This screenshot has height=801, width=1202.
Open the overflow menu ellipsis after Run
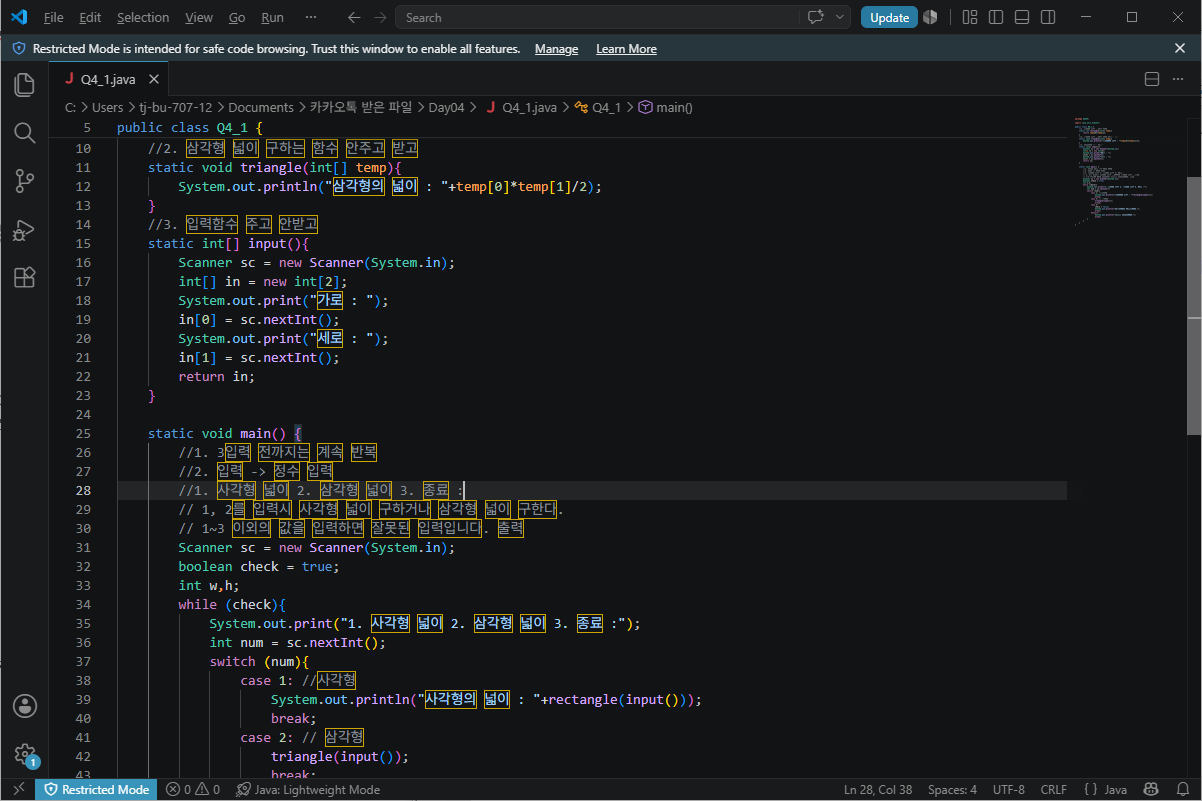(311, 17)
